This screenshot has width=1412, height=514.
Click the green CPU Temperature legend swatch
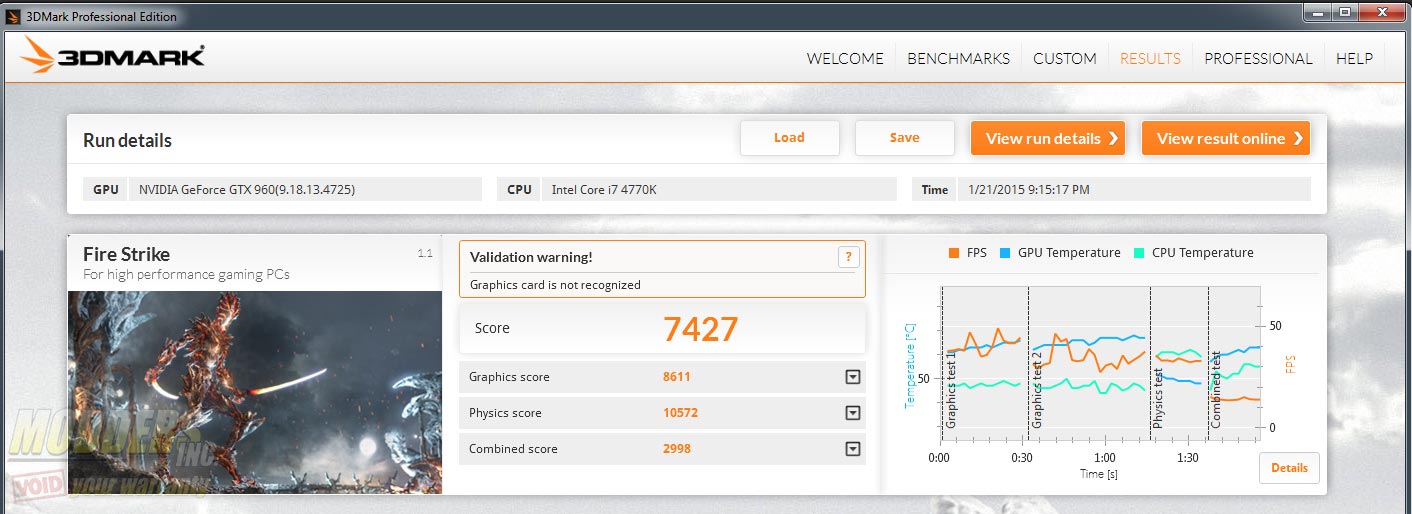coord(1138,253)
